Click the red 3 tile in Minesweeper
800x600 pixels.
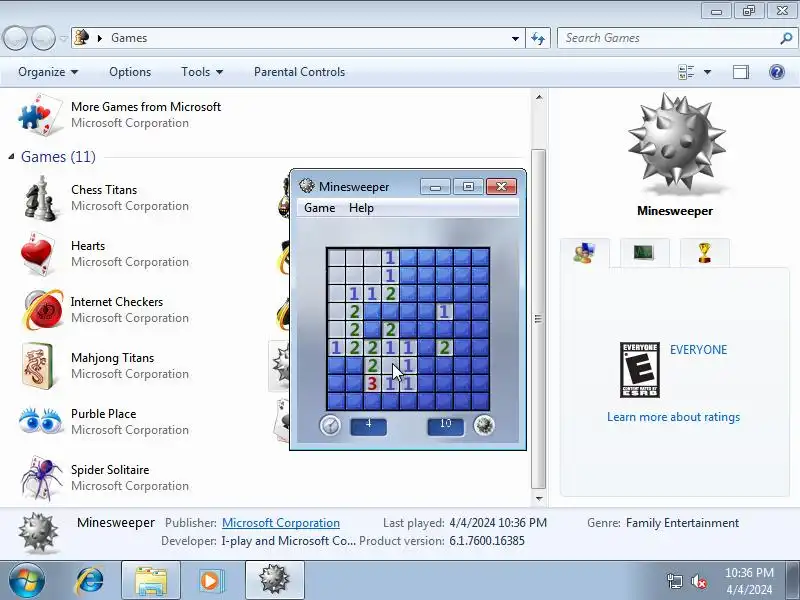coord(372,383)
